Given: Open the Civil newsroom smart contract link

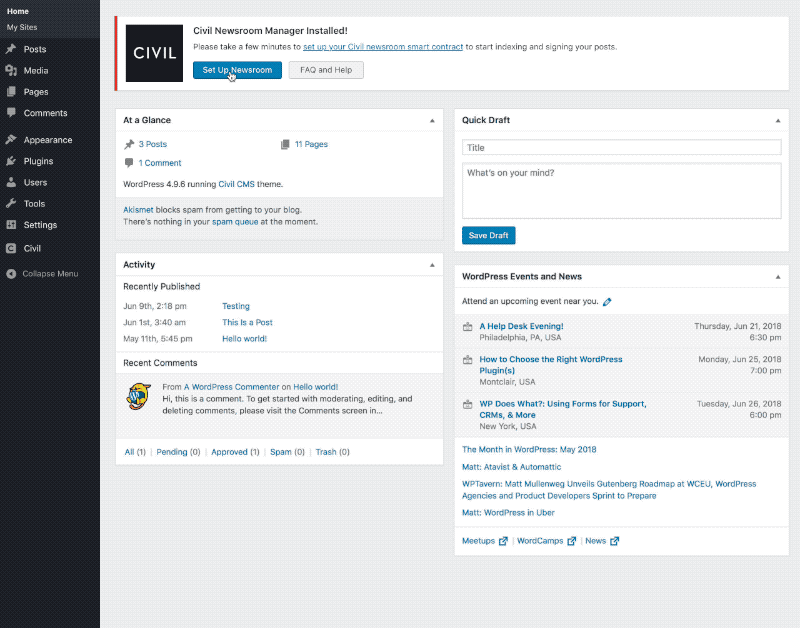Looking at the screenshot, I should [x=383, y=46].
